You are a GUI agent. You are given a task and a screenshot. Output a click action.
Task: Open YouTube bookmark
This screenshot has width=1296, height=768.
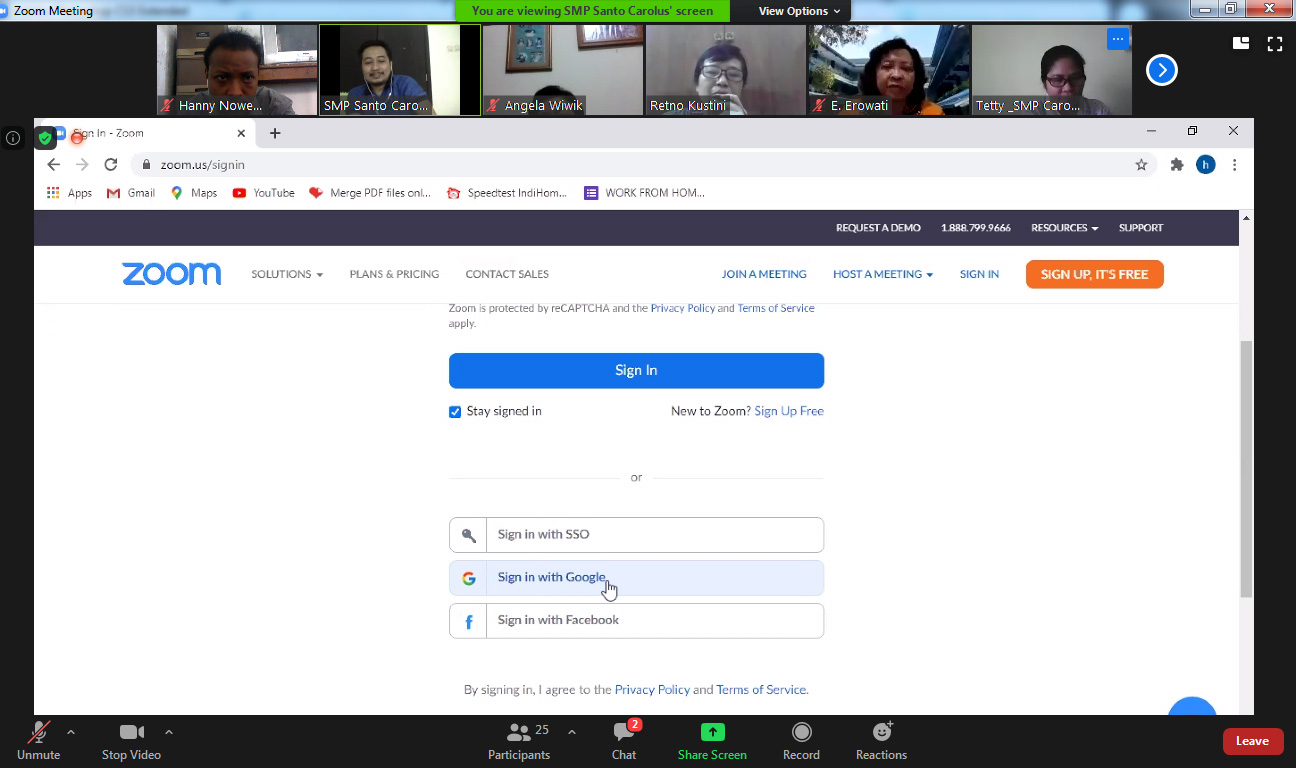click(263, 193)
